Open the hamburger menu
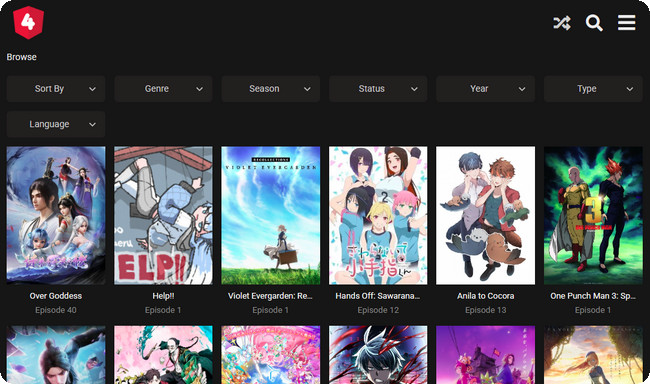Viewport: 650px width, 384px height. [626, 23]
